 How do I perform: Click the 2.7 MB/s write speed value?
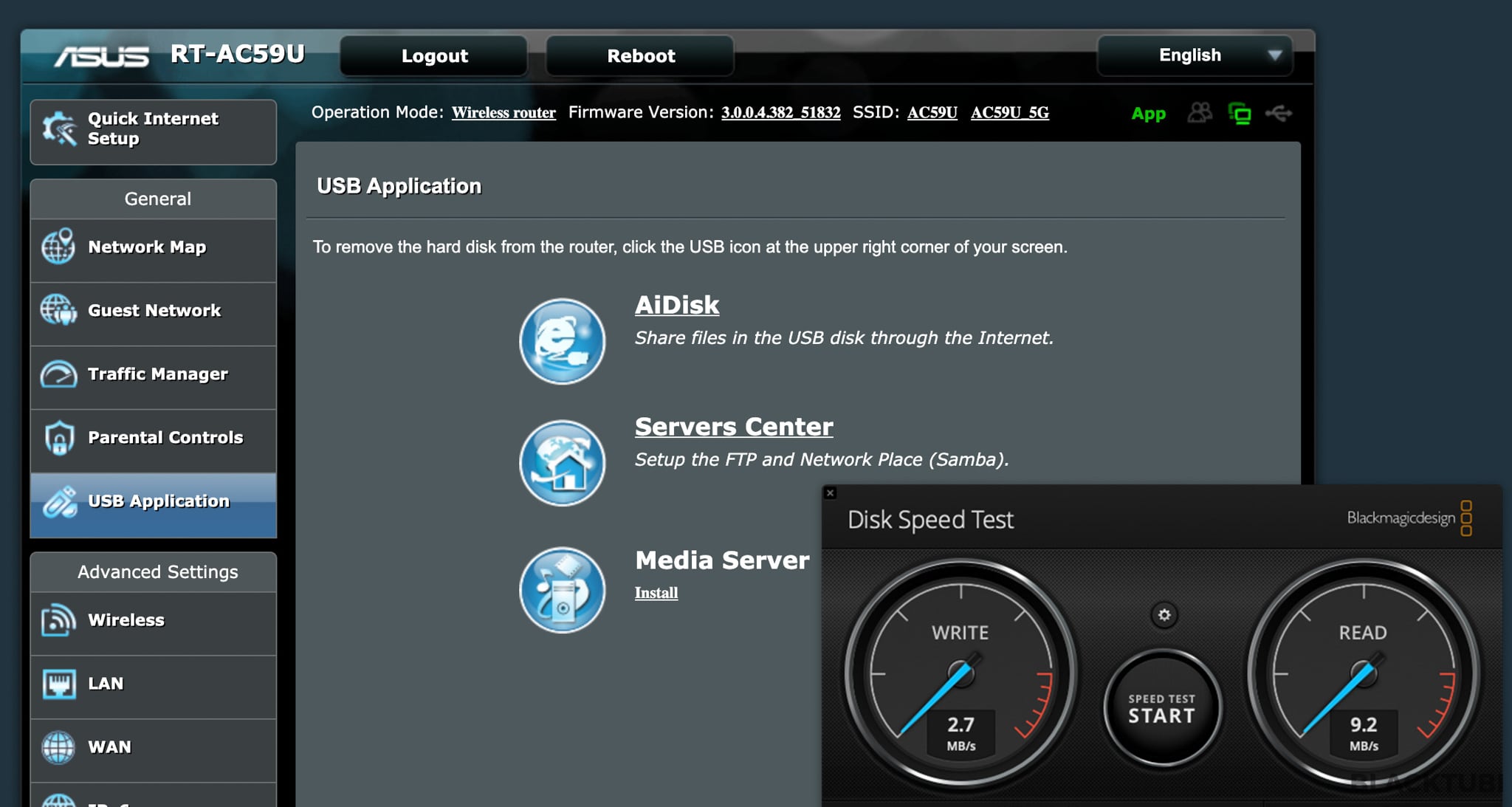[961, 733]
